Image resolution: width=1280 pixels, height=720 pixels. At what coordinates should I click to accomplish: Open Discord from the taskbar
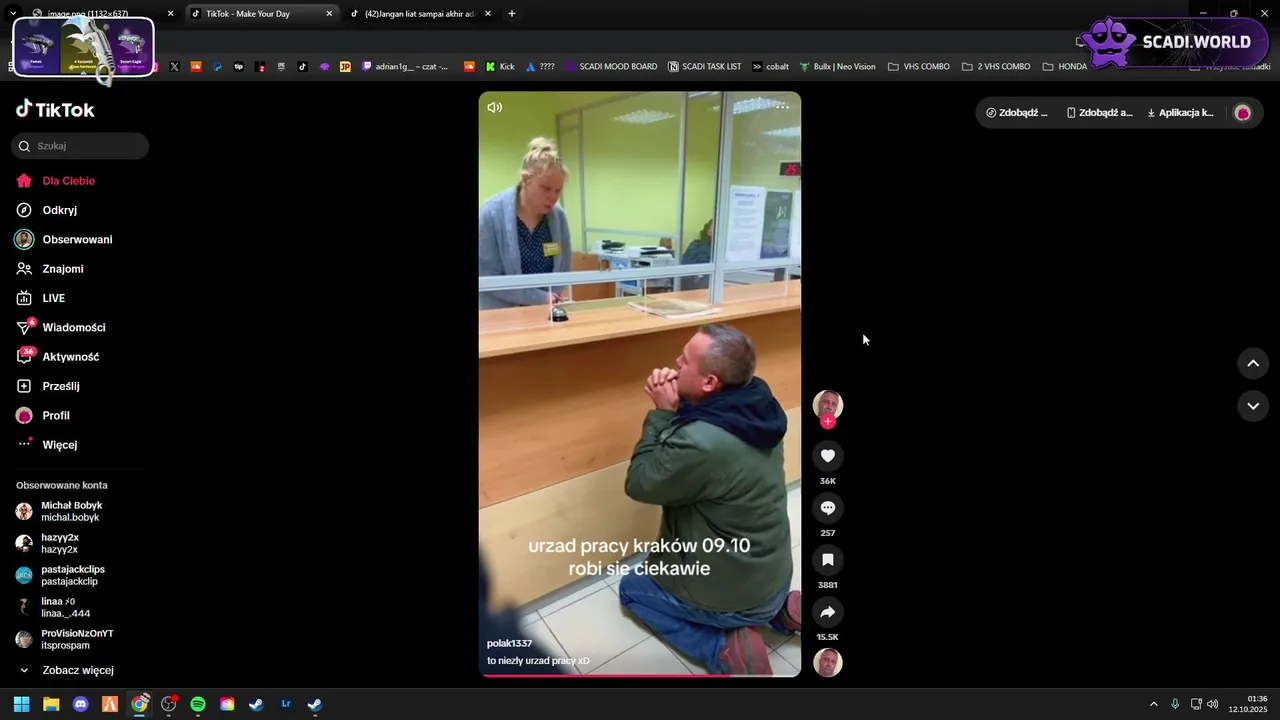click(81, 704)
